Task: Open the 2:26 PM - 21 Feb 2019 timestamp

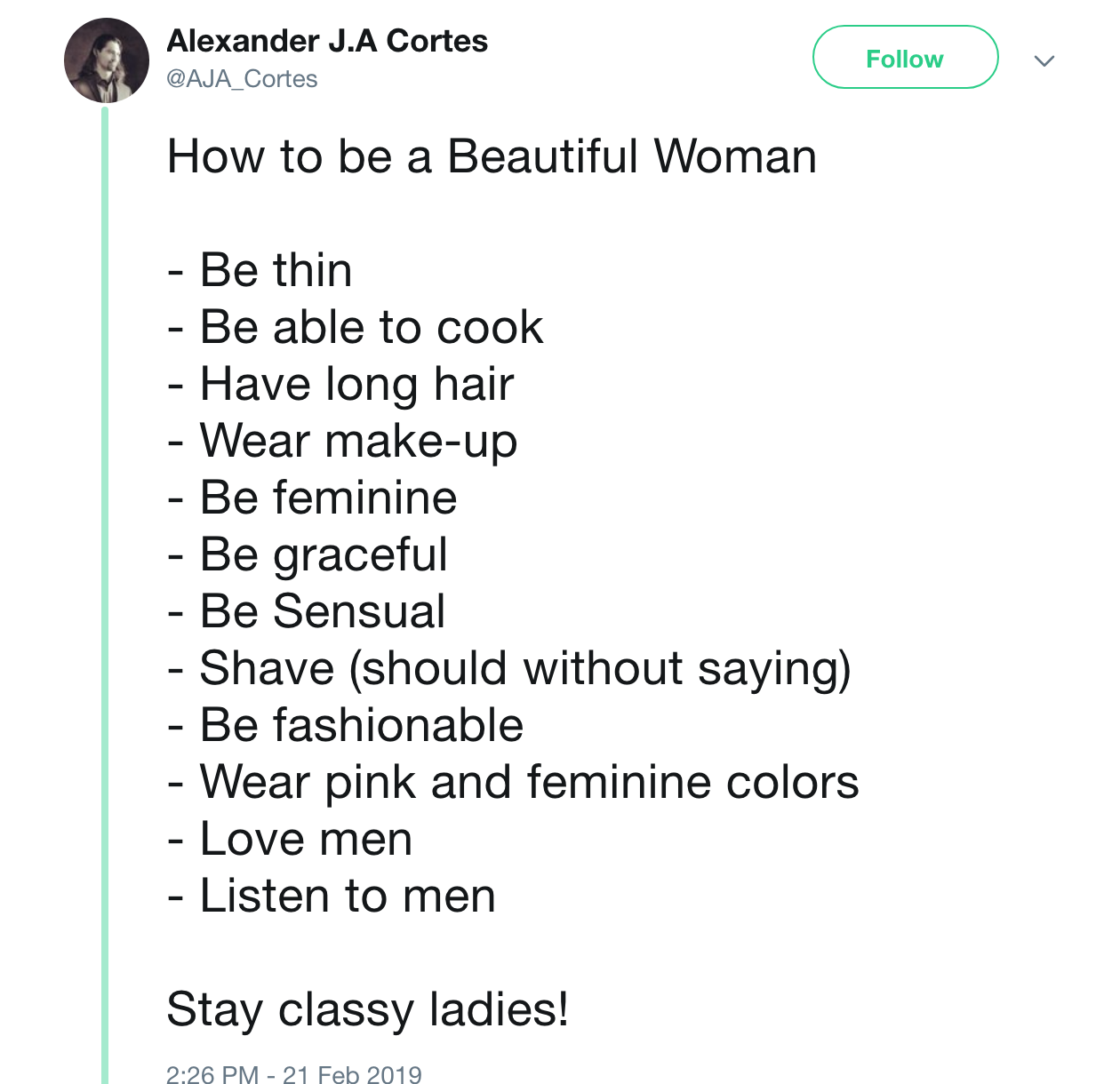Action: 294,1073
